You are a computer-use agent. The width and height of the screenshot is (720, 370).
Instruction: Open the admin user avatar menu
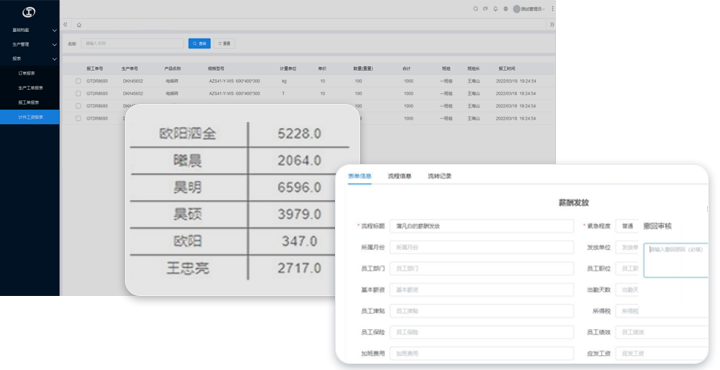[529, 9]
